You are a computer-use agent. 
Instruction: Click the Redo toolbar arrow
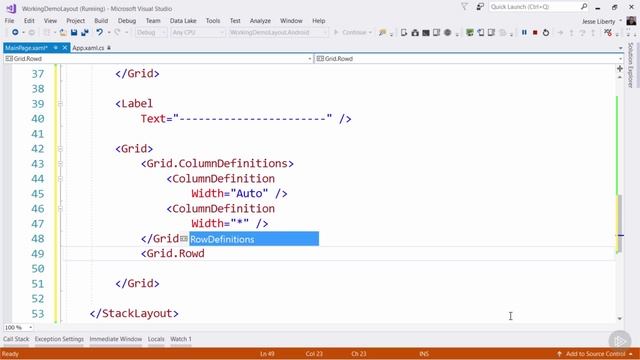point(118,32)
